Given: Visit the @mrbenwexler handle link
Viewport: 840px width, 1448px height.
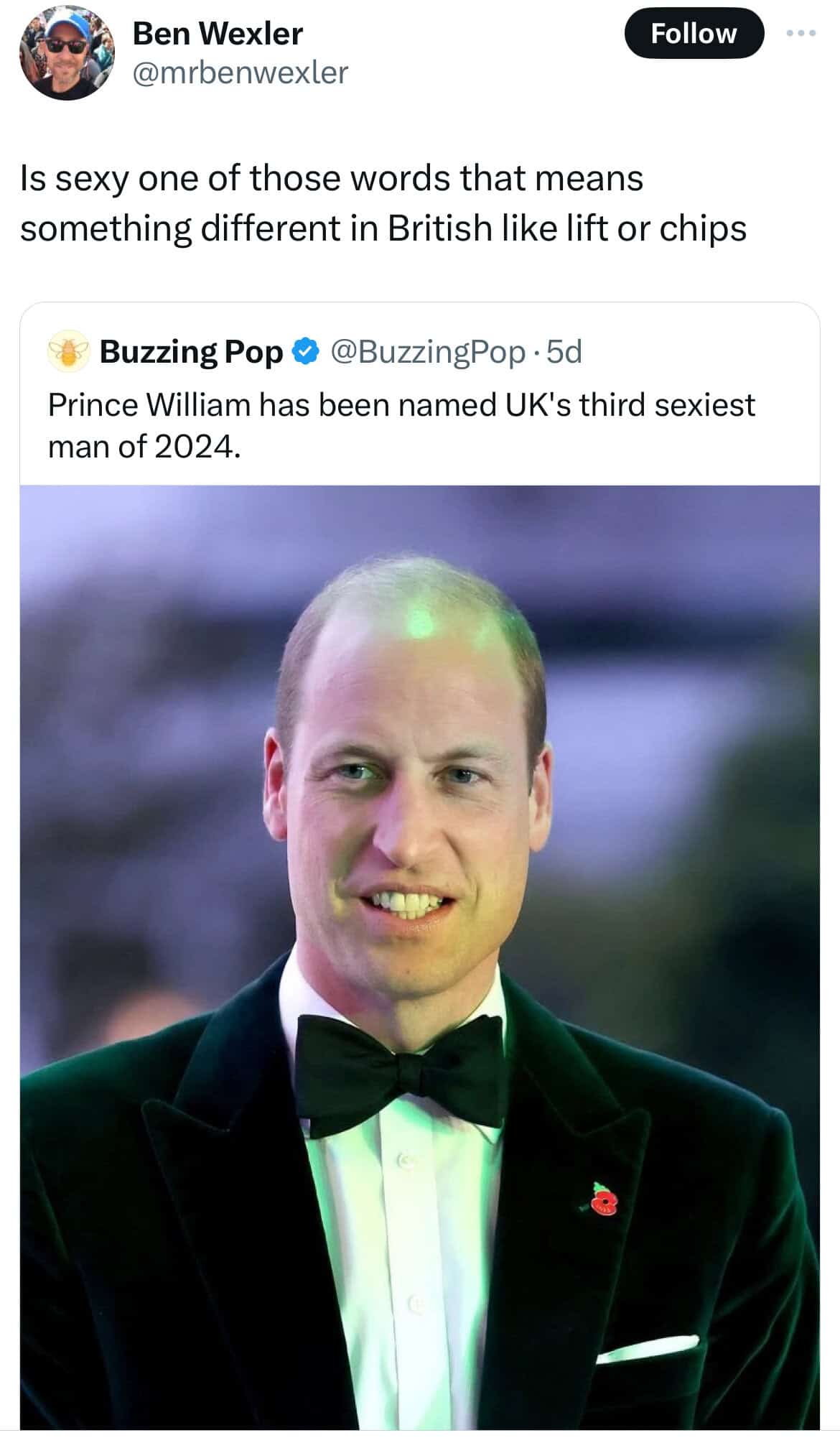Looking at the screenshot, I should tap(241, 72).
